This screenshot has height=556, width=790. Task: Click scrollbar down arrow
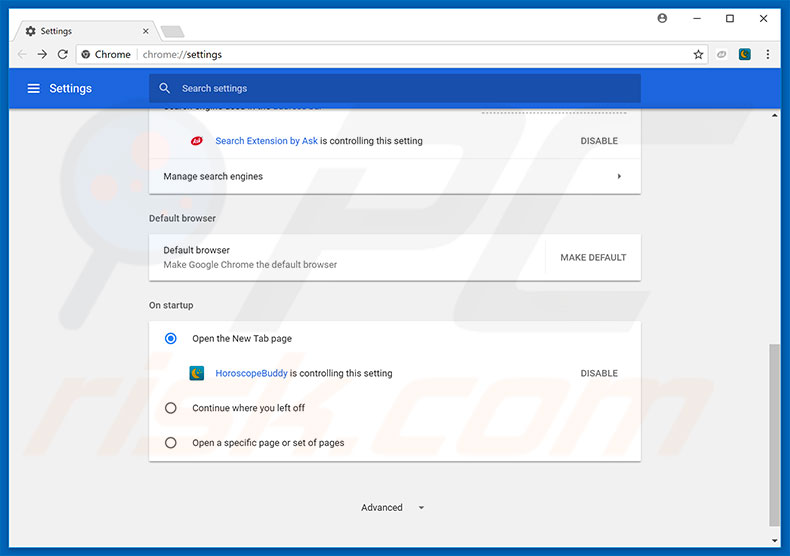(x=774, y=541)
